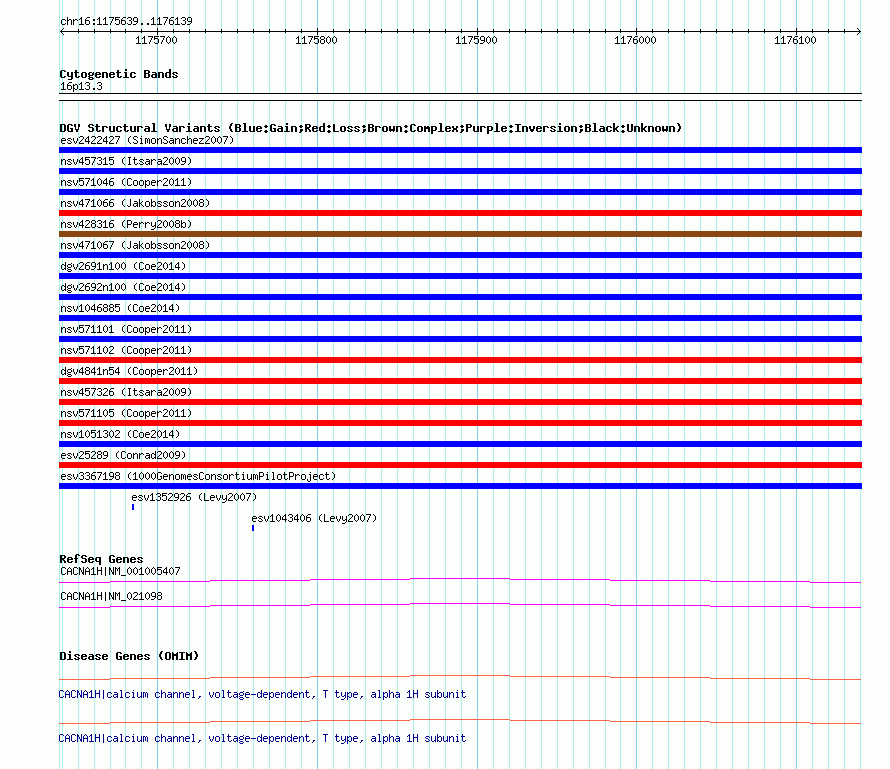Select the nsv457315 (Itsara2009) variant label
Image resolution: width=890 pixels, height=769 pixels.
point(126,161)
